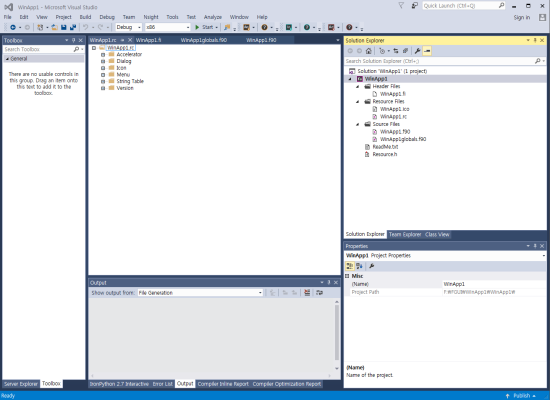This screenshot has width=550, height=400.
Task: Open the Error List tab
Action: [163, 384]
